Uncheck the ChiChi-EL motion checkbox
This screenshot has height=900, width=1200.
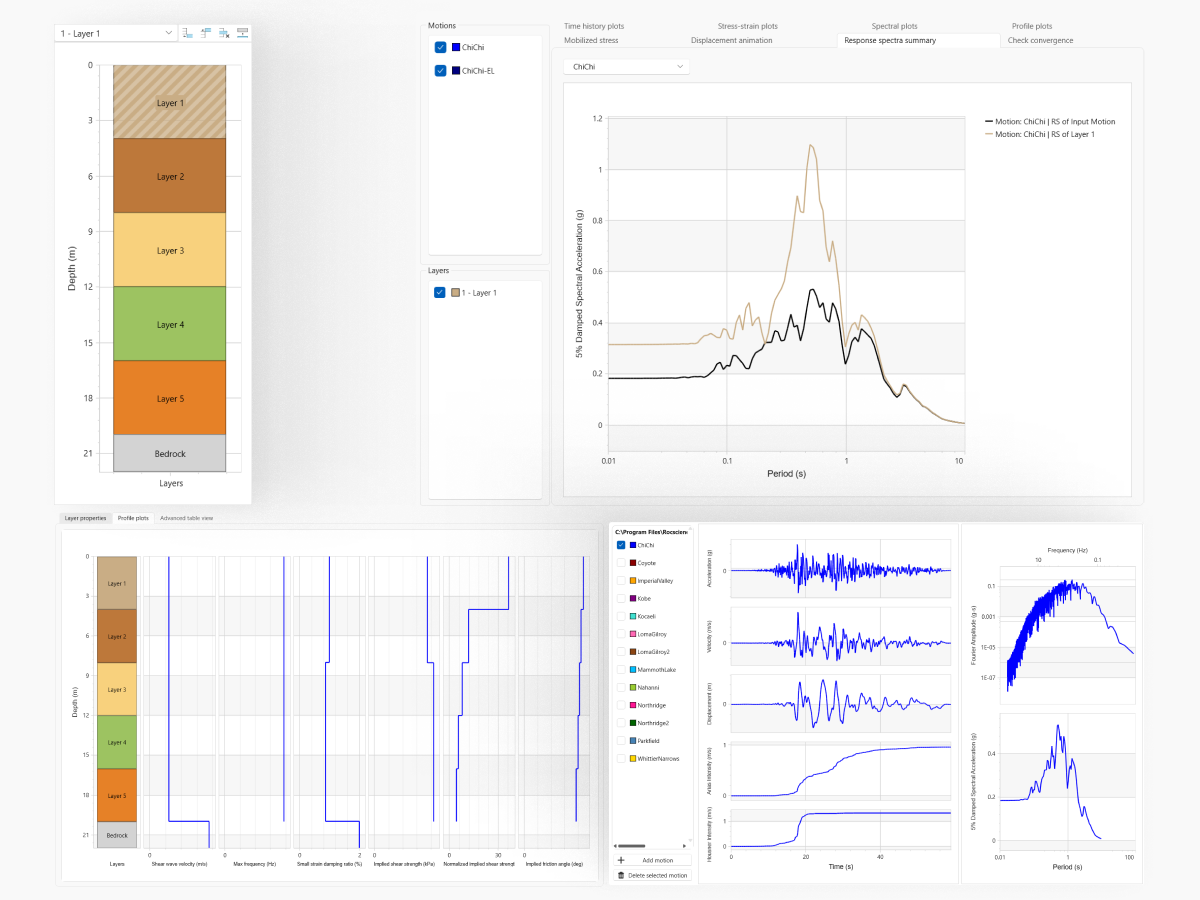440,71
